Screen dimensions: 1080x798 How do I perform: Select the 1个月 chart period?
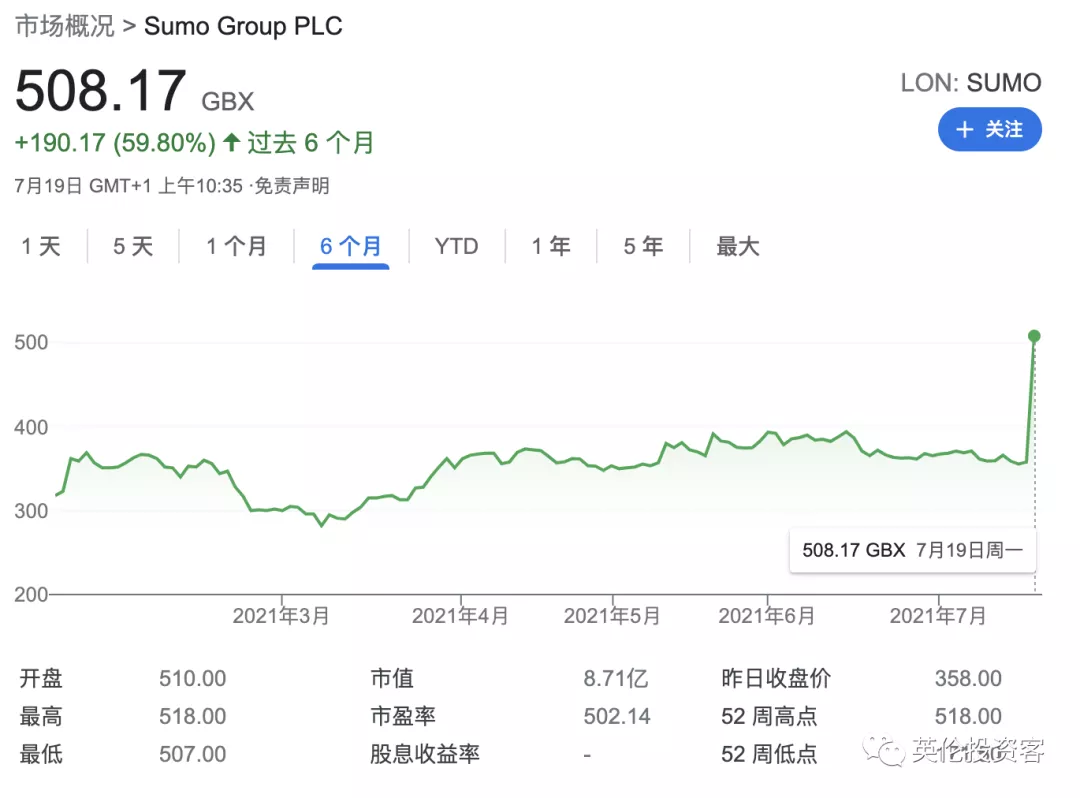pyautogui.click(x=237, y=246)
